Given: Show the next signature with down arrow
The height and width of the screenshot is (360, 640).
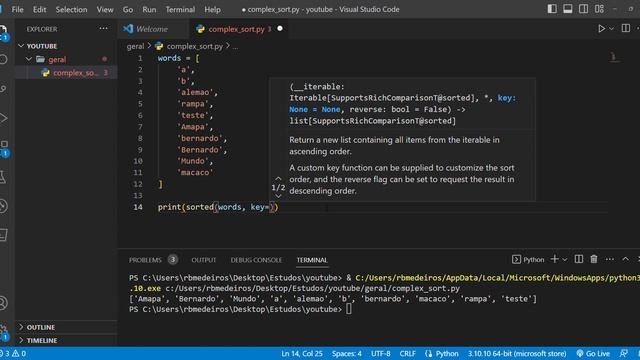Looking at the screenshot, I should [278, 196].
